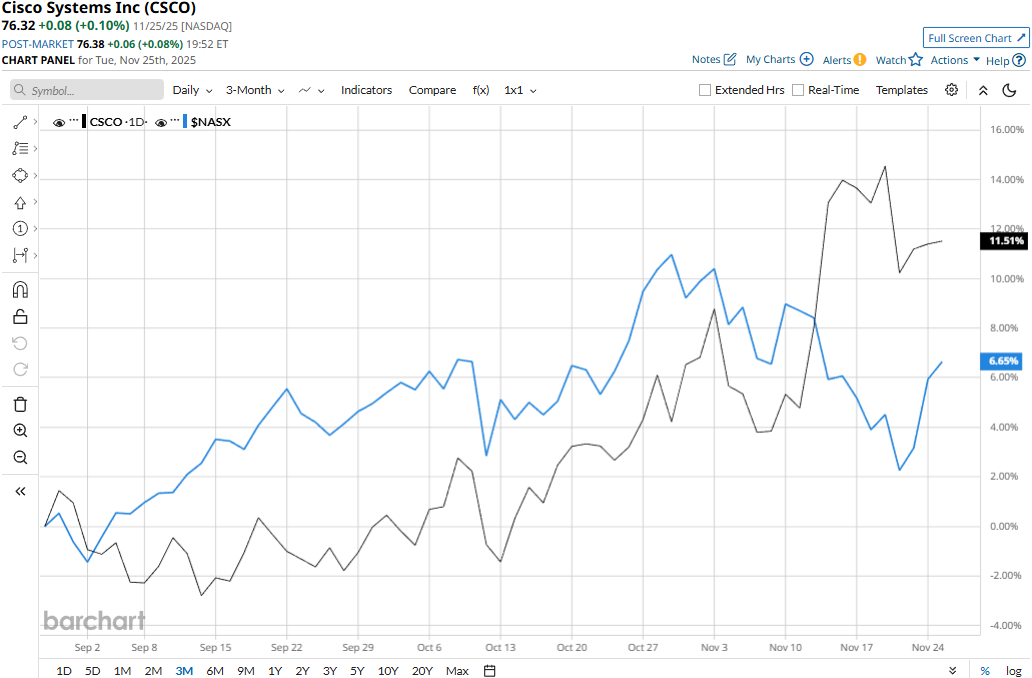Open the measure range tool
The height and width of the screenshot is (678, 1032).
[x=20, y=255]
